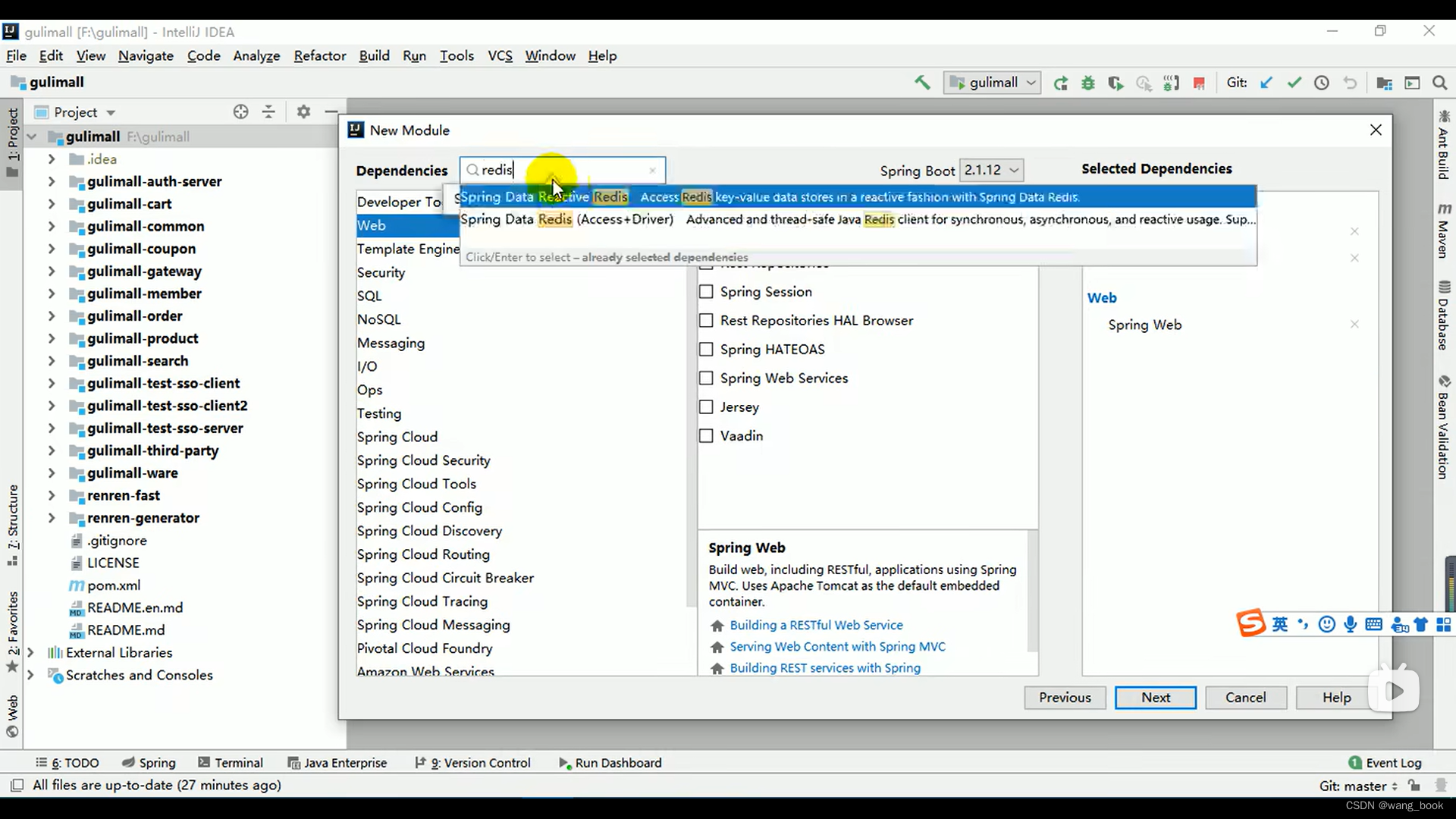Clear the redis search field
The image size is (1456, 819).
point(652,171)
